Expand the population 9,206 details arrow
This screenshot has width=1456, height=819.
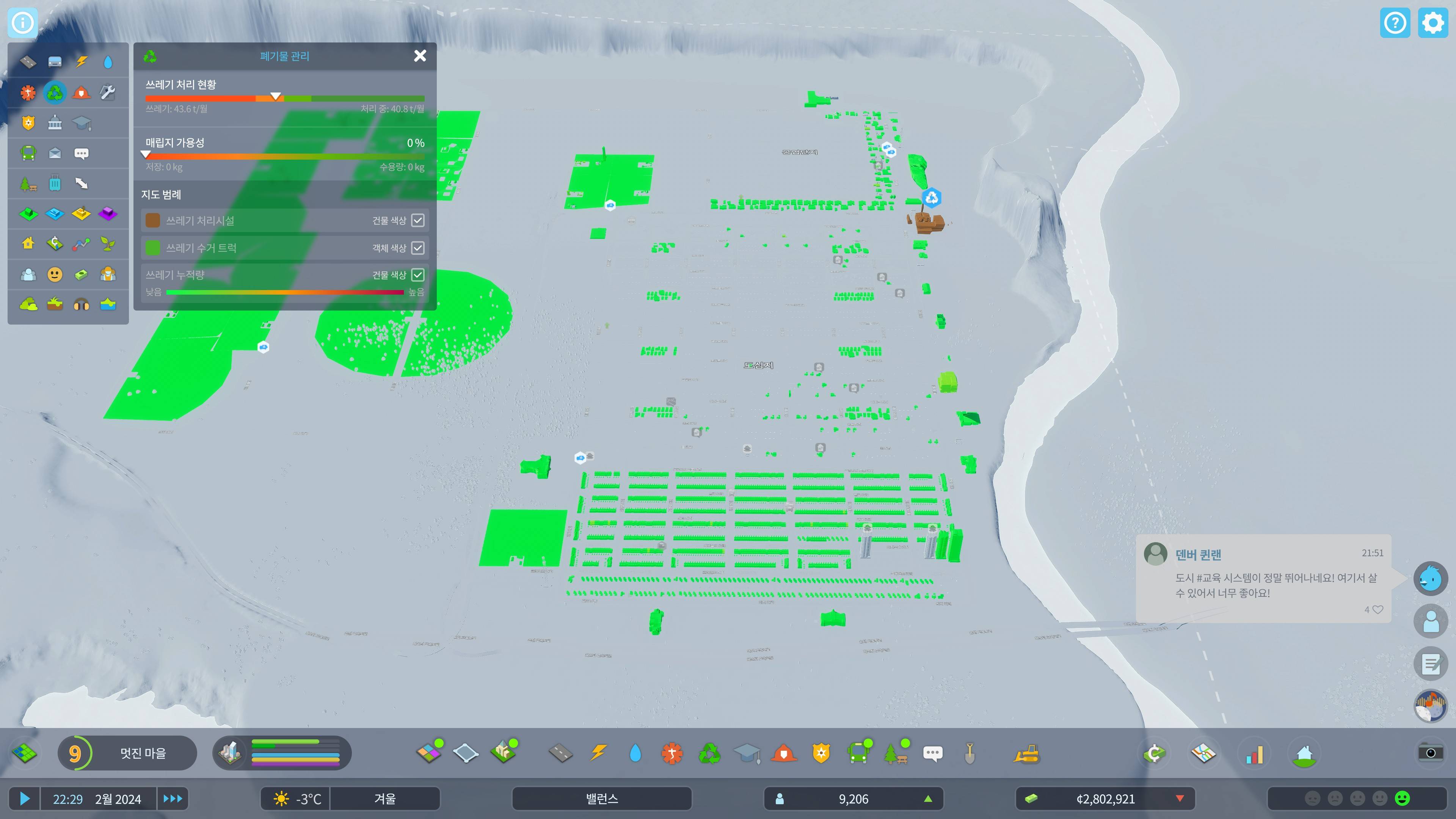click(x=927, y=799)
